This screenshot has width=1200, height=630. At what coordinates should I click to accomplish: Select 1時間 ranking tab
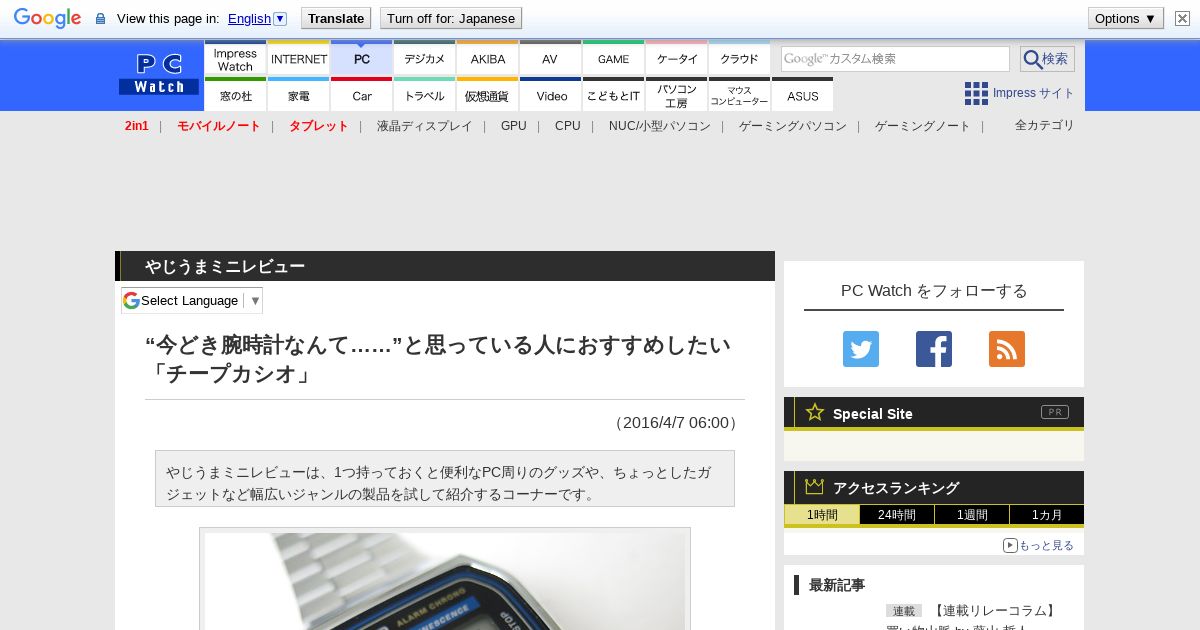(x=822, y=515)
